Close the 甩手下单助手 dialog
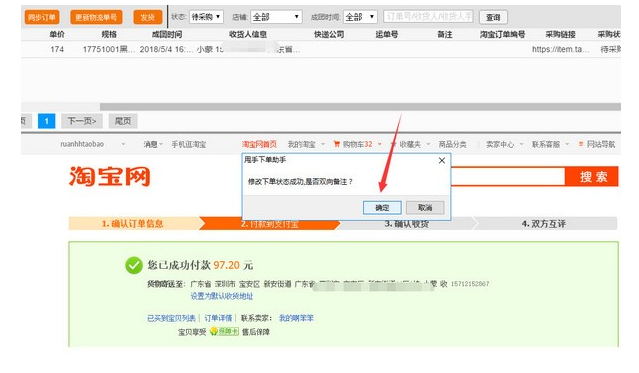 pyautogui.click(x=442, y=161)
